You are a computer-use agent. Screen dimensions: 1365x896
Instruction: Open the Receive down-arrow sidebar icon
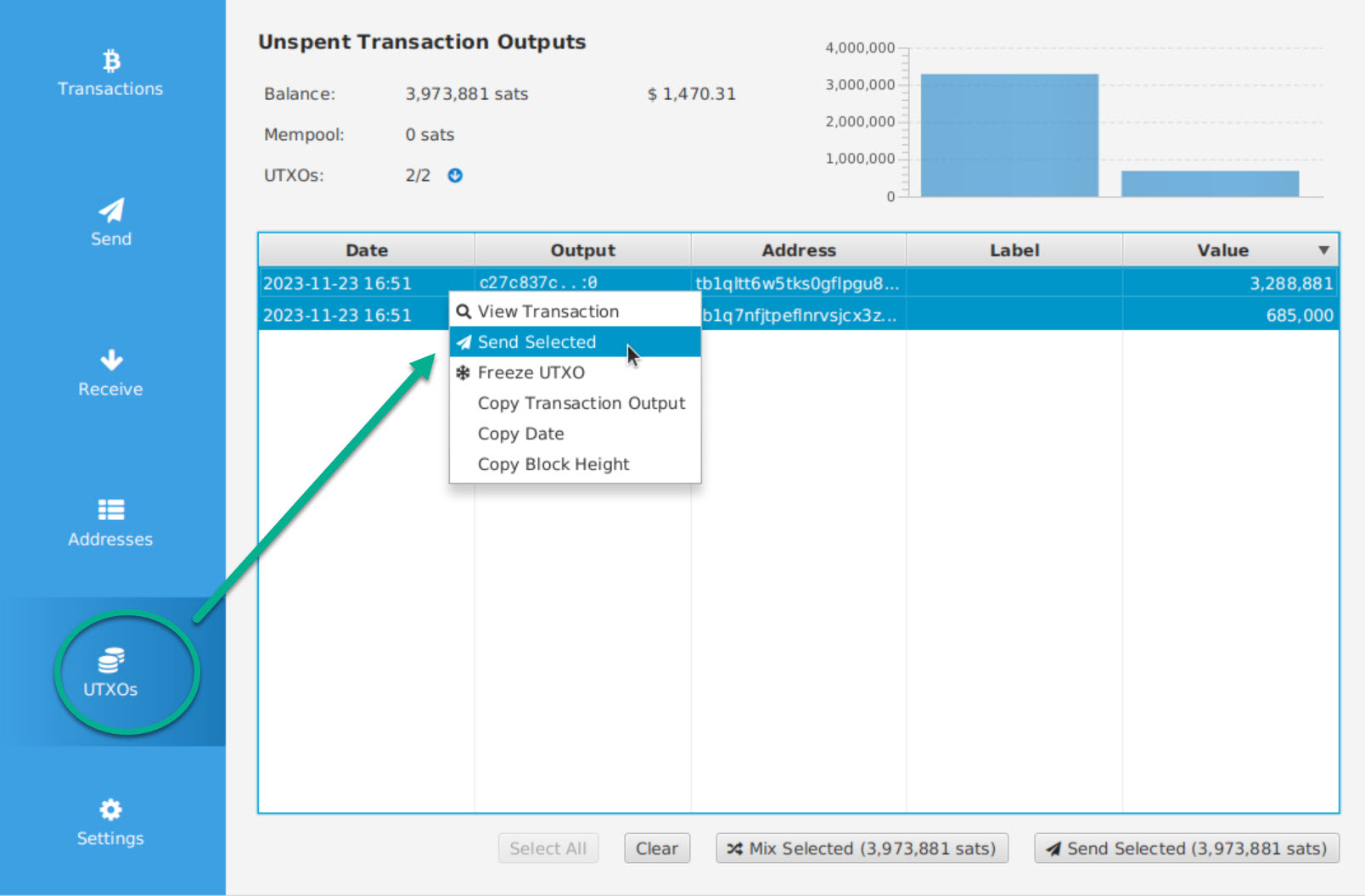(110, 373)
